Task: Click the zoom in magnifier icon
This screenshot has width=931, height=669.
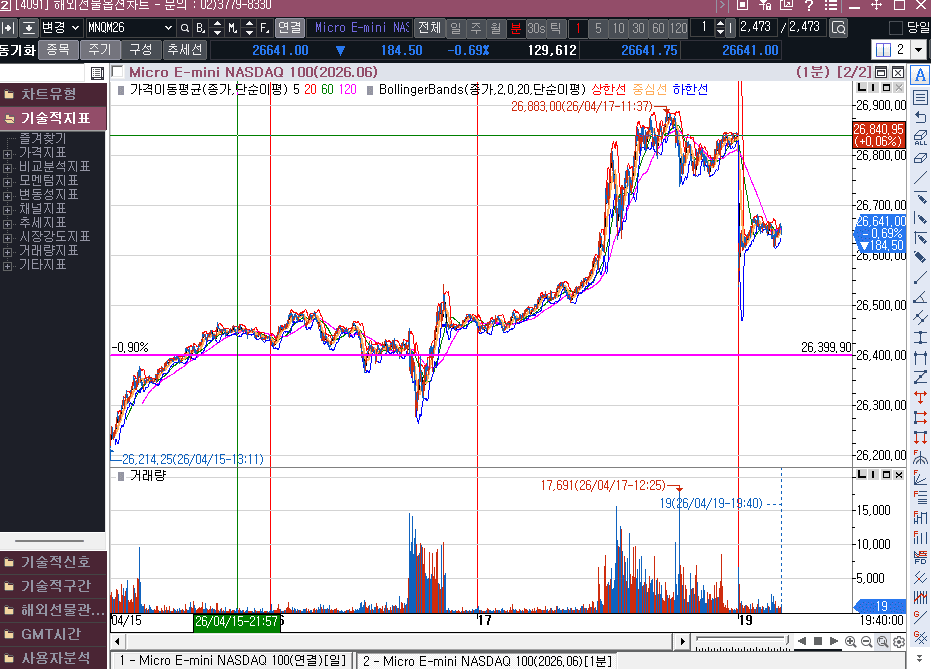Action: (850, 642)
